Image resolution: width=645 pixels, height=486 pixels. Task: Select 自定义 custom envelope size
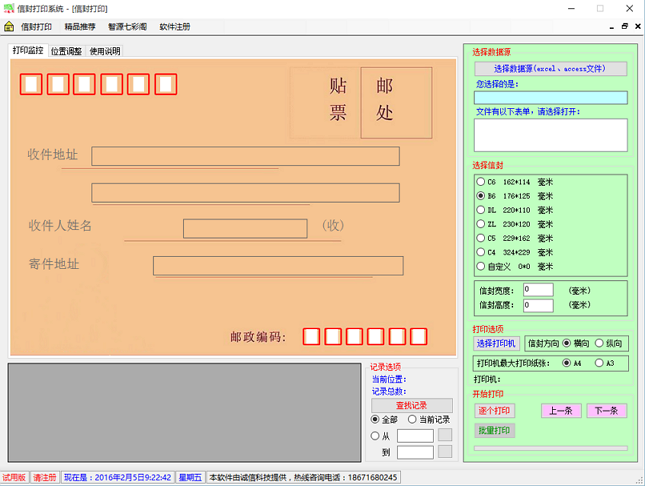[514, 266]
